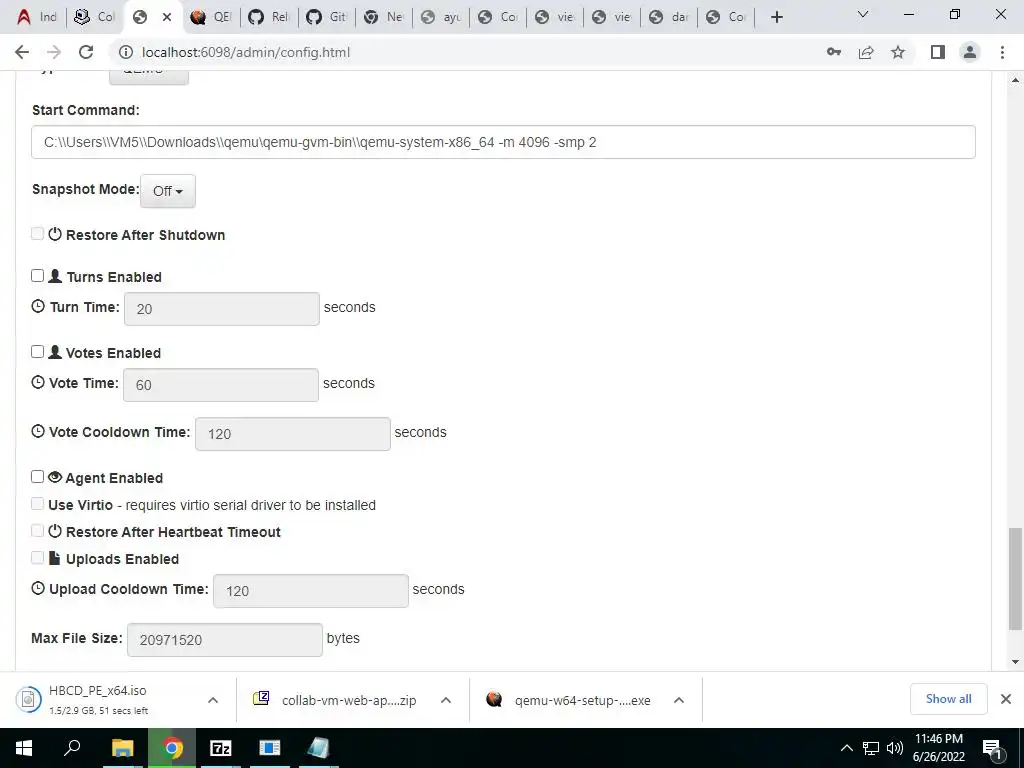Viewport: 1024px width, 768px height.
Task: Click Show all downloads button
Action: click(948, 699)
